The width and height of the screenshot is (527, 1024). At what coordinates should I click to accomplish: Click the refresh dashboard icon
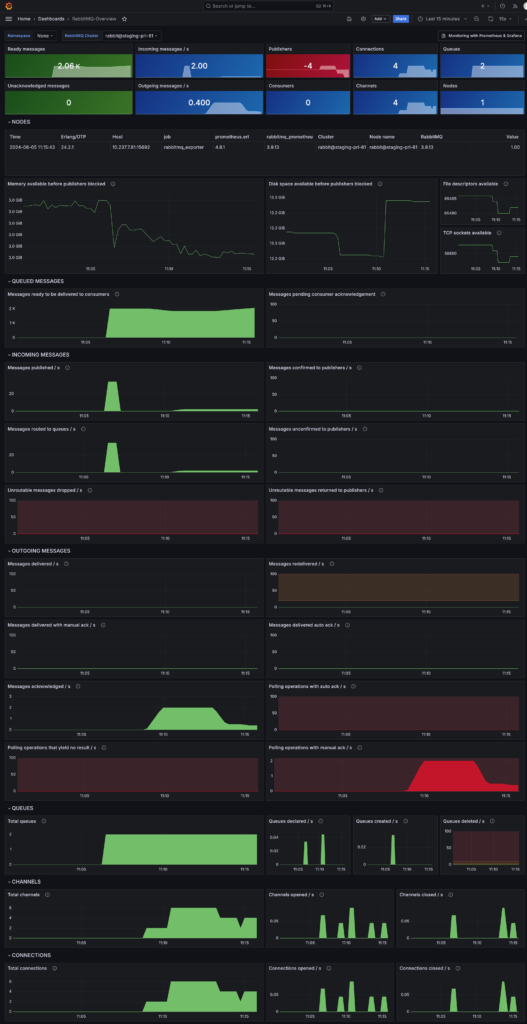(490, 19)
